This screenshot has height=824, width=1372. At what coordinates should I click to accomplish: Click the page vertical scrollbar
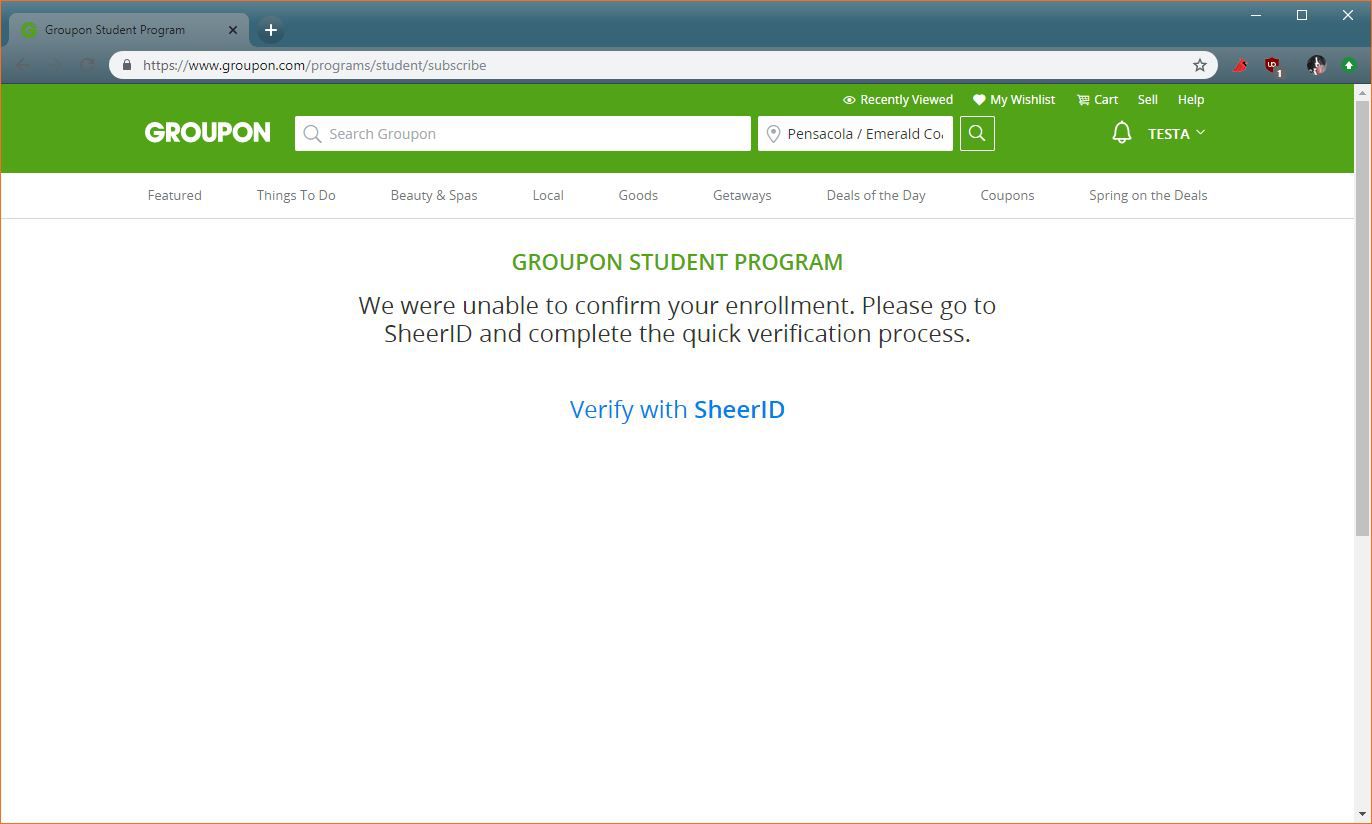1362,318
